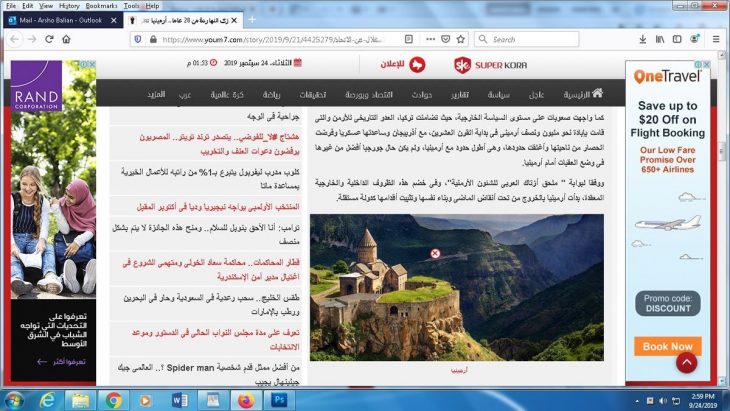Open Liverpool coach Klopp donation headline
The image size is (730, 411).
(x=210, y=179)
